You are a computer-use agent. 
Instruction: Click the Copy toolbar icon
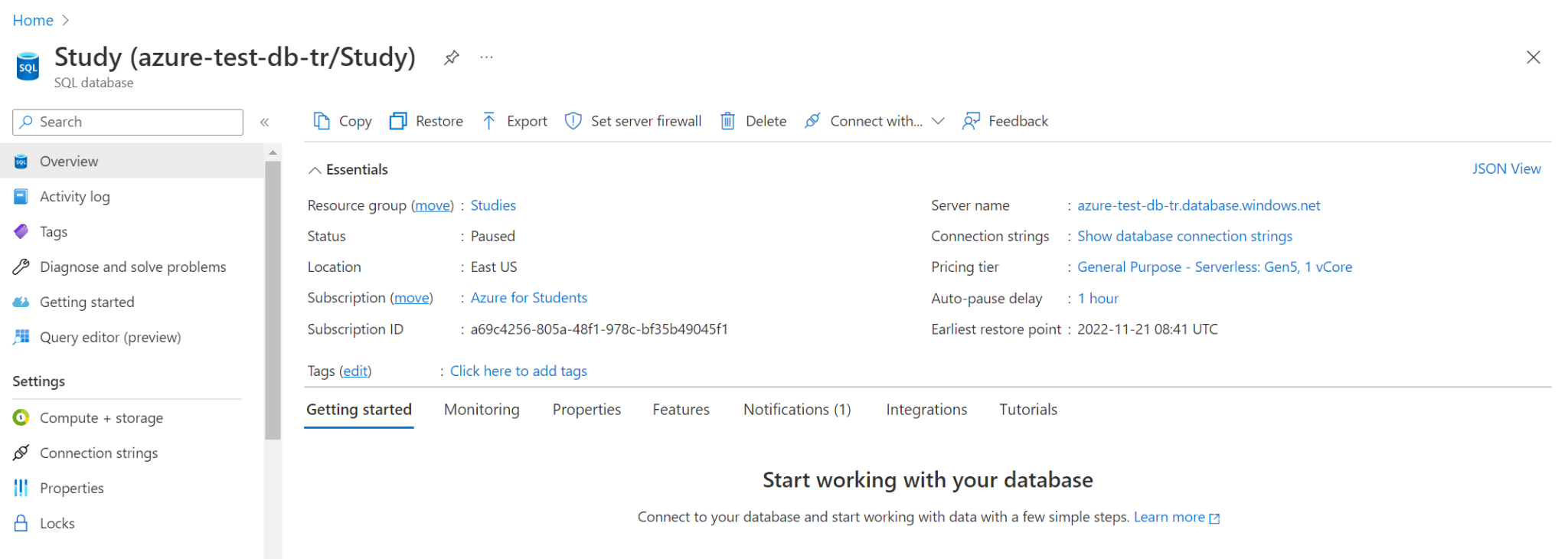(x=322, y=121)
